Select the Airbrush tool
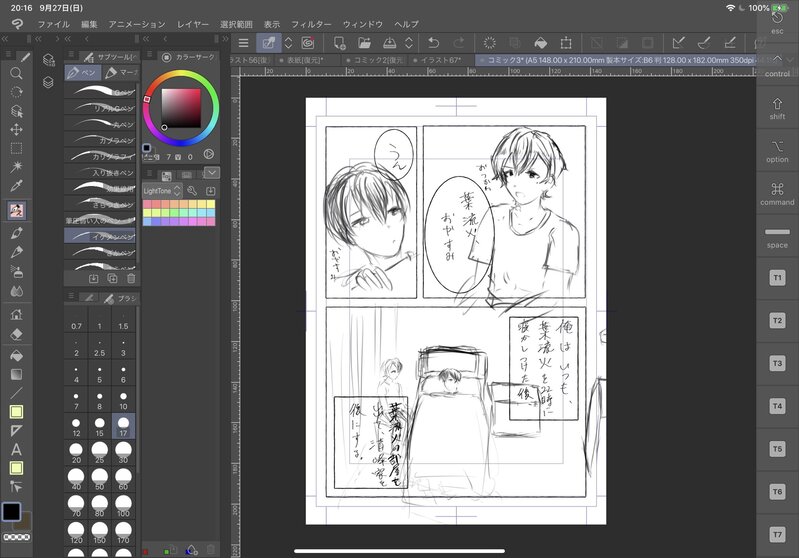799x558 pixels. point(16,272)
